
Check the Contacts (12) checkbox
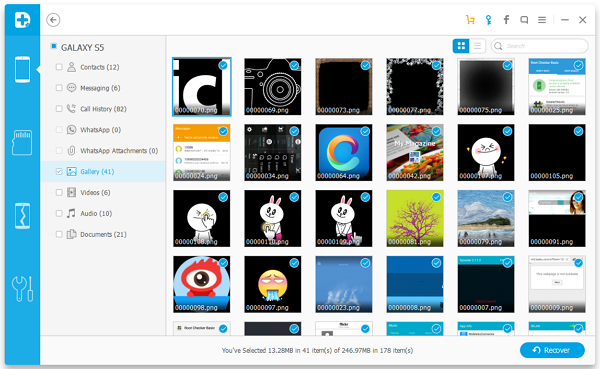[59, 67]
